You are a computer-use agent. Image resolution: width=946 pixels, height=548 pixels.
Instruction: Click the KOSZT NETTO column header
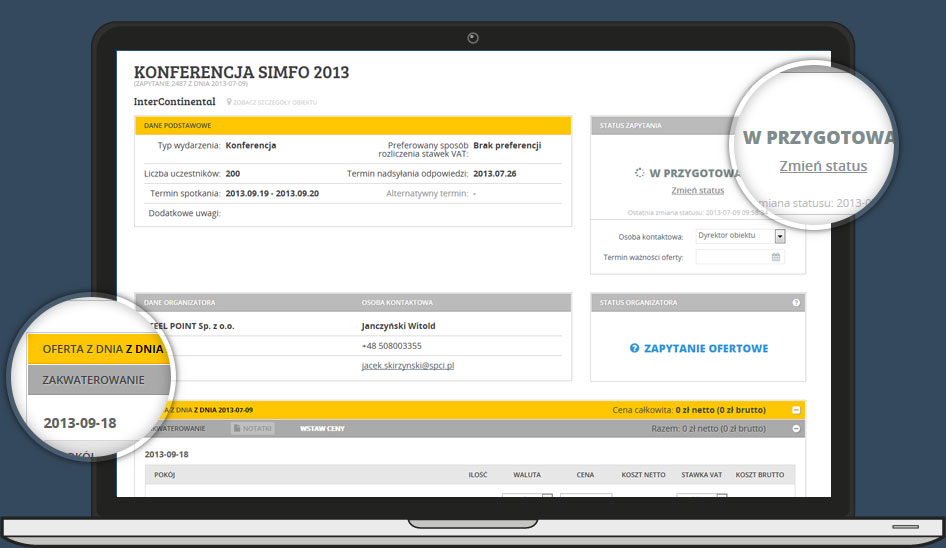point(644,475)
